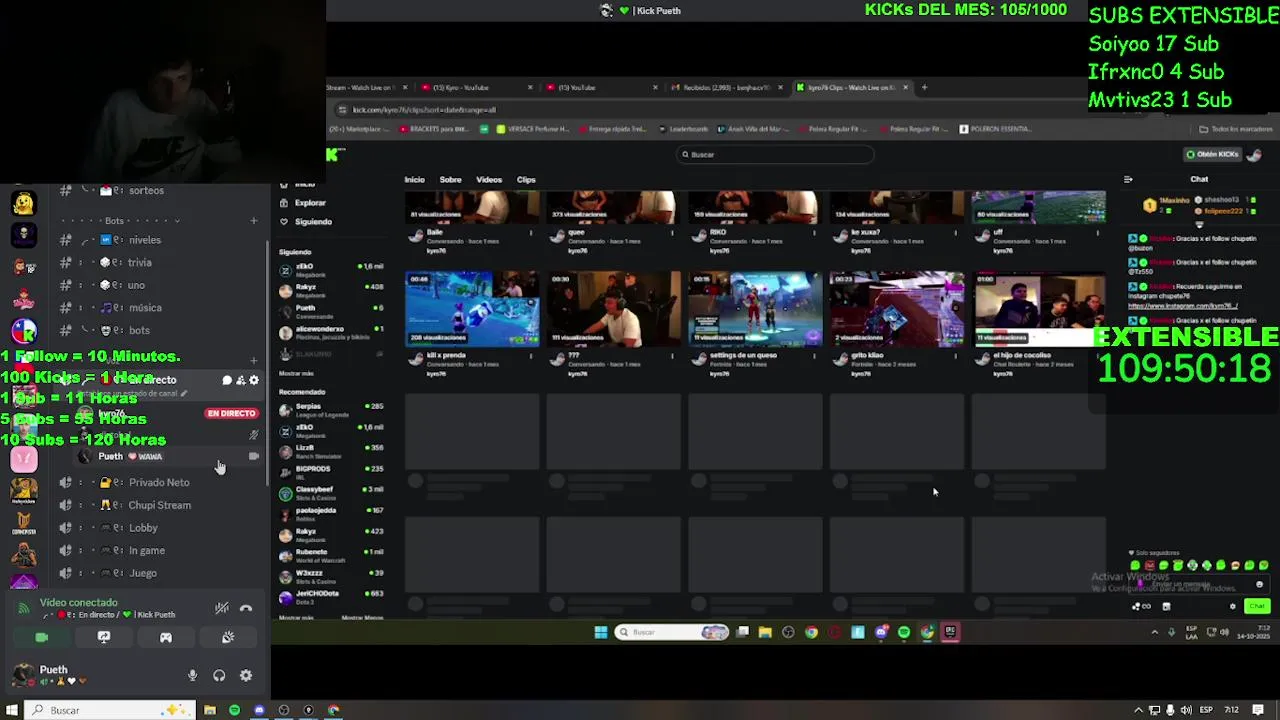Open the Discord trivia channel
This screenshot has height=720, width=1280.
click(x=160, y=262)
